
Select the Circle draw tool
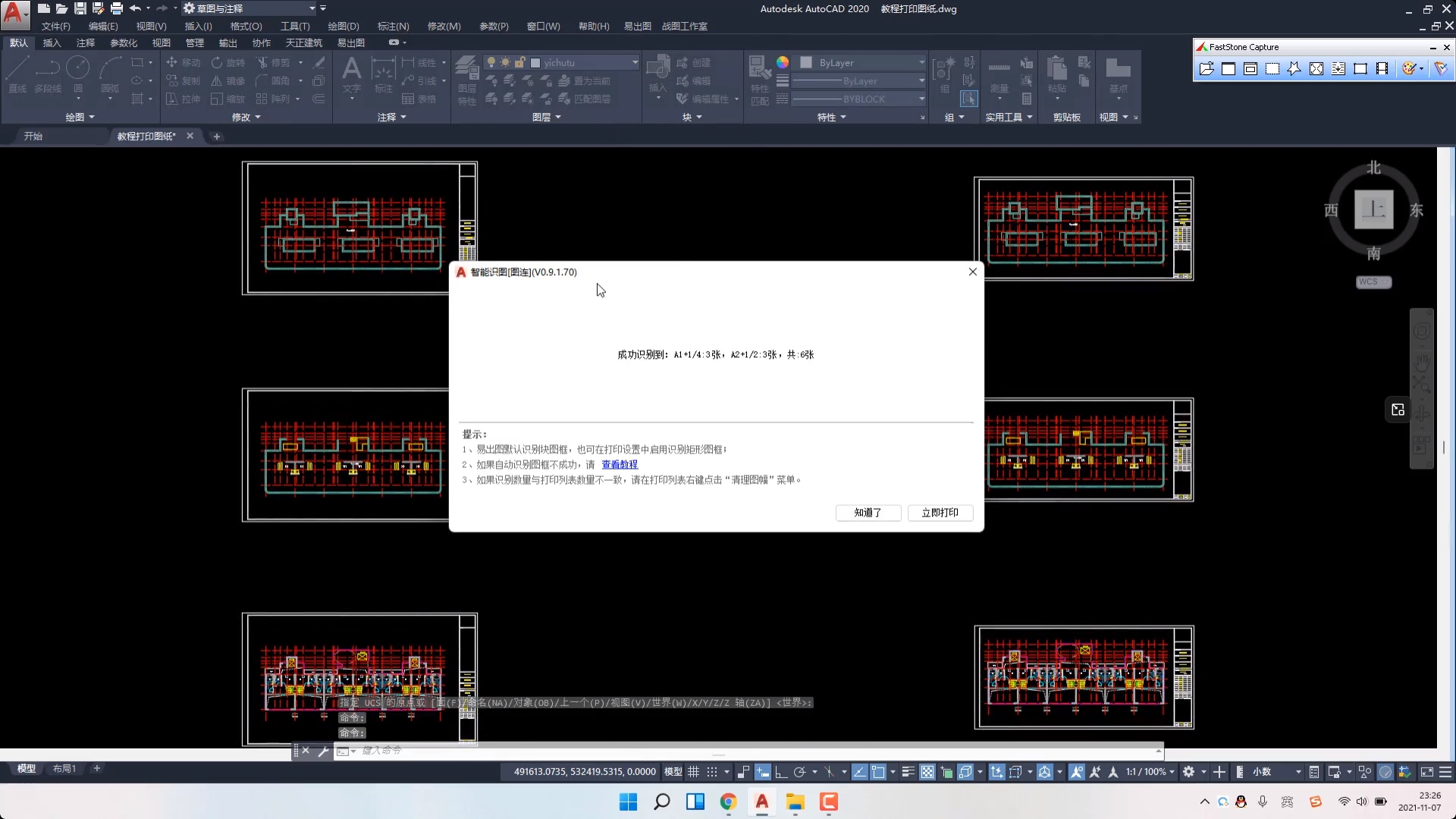77,68
